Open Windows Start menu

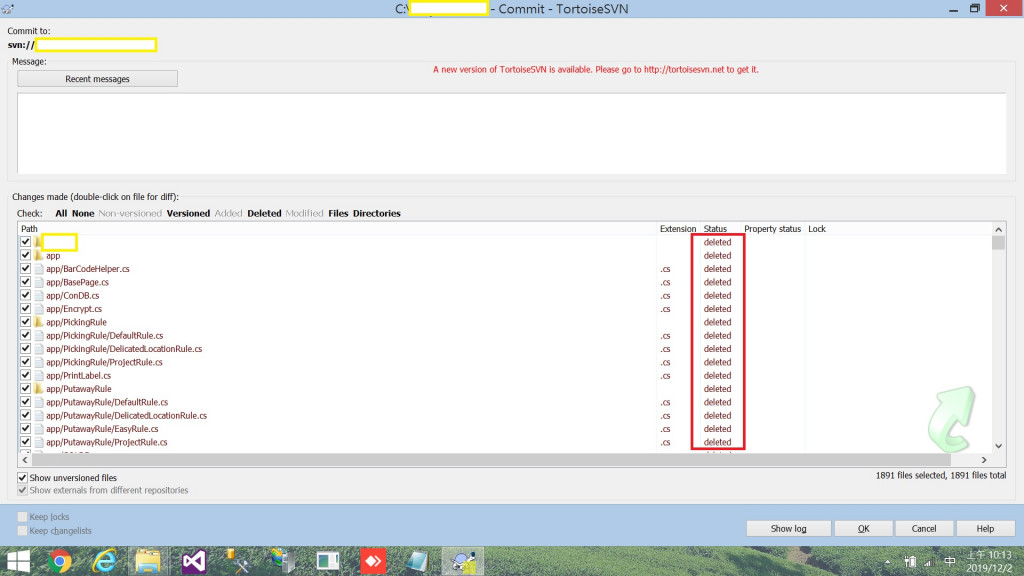coord(18,562)
